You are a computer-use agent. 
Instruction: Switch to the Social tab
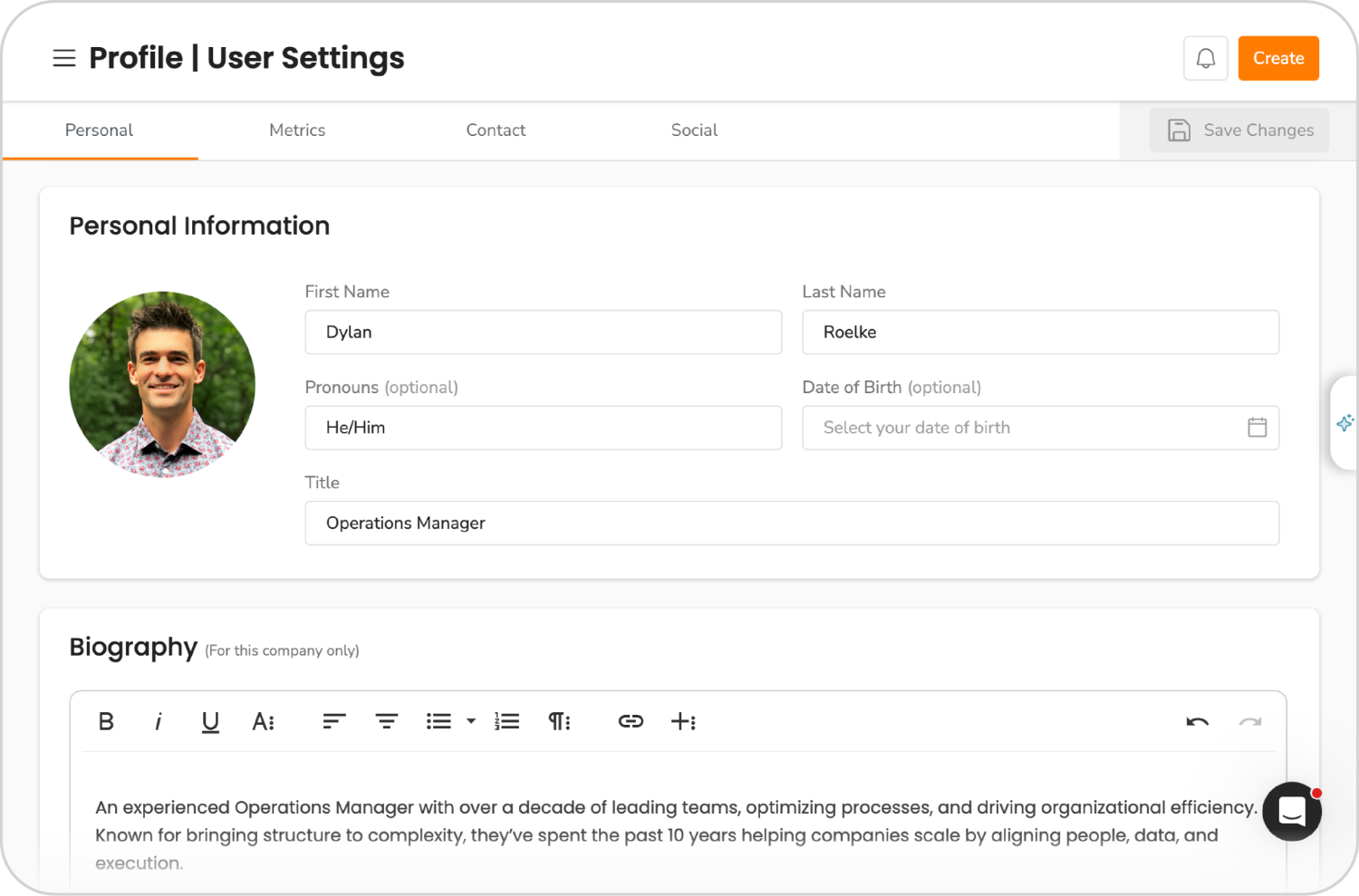coord(694,130)
